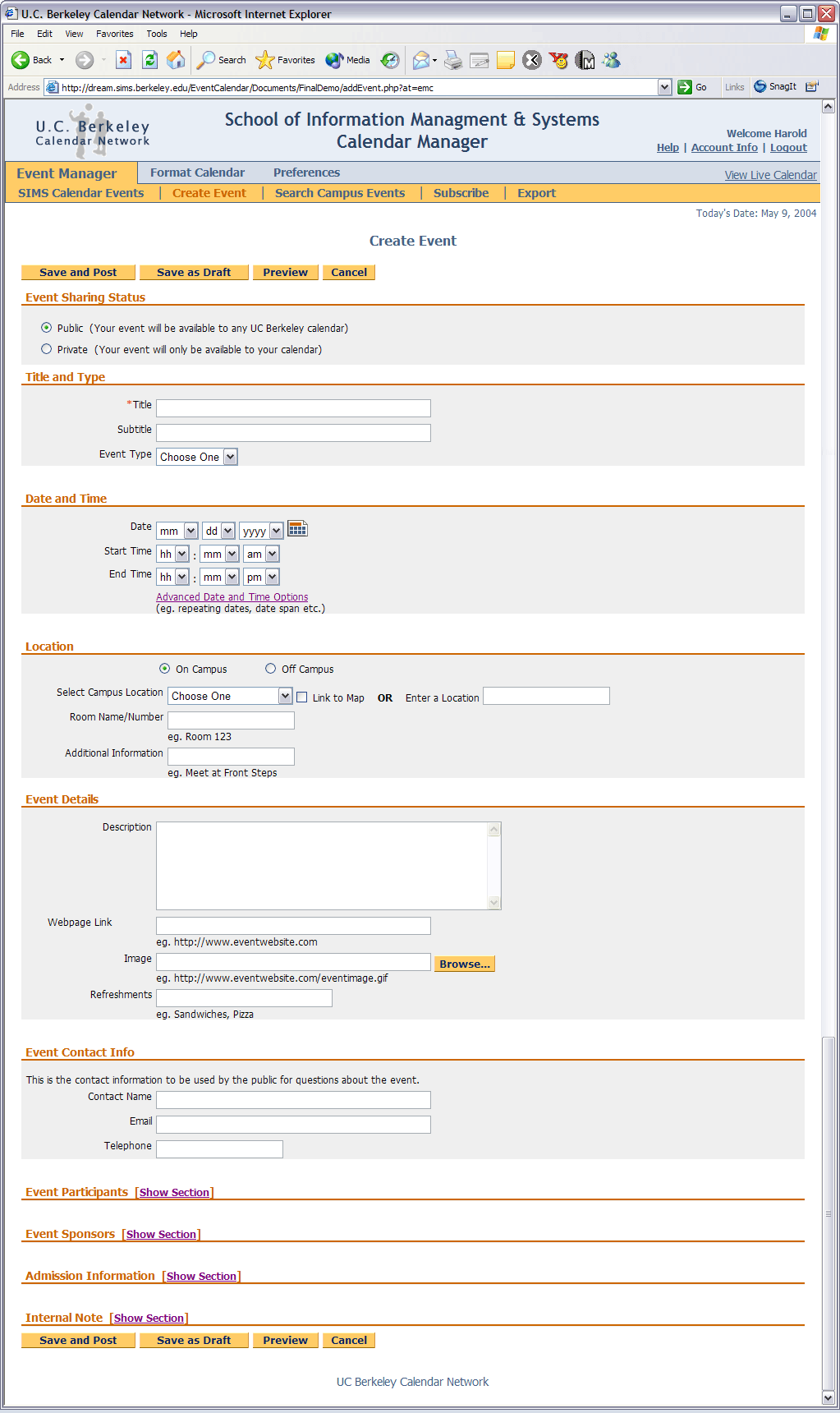The height and width of the screenshot is (1413, 840).
Task: Click the round M toolbar icon
Action: point(585,60)
